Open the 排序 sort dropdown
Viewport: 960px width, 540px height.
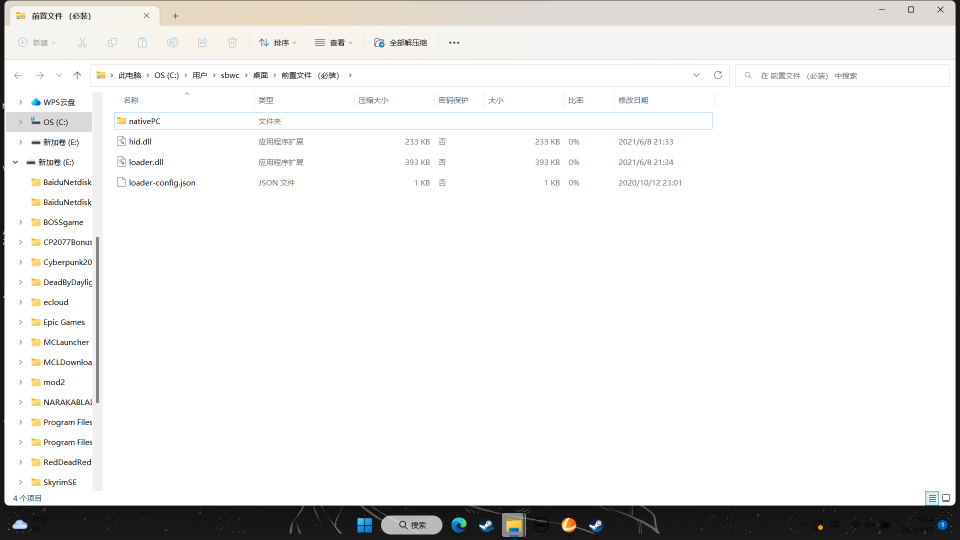(278, 43)
